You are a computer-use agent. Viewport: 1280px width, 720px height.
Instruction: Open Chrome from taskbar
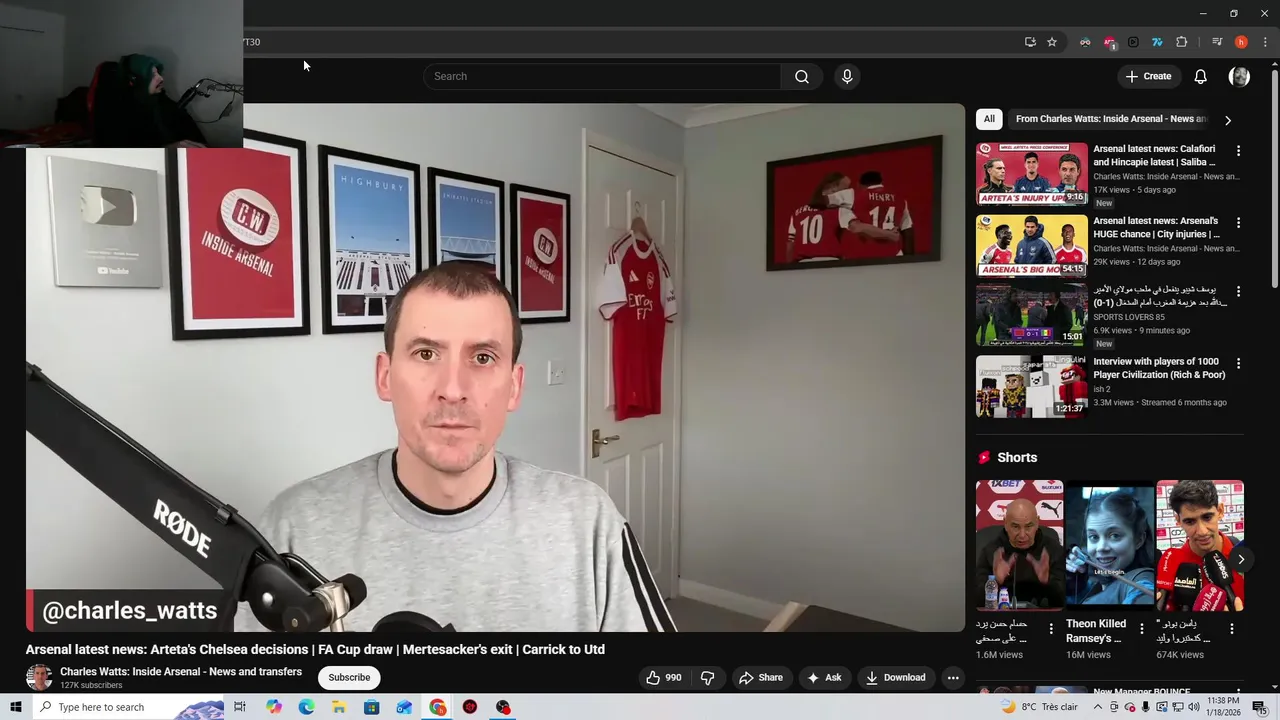(438, 707)
